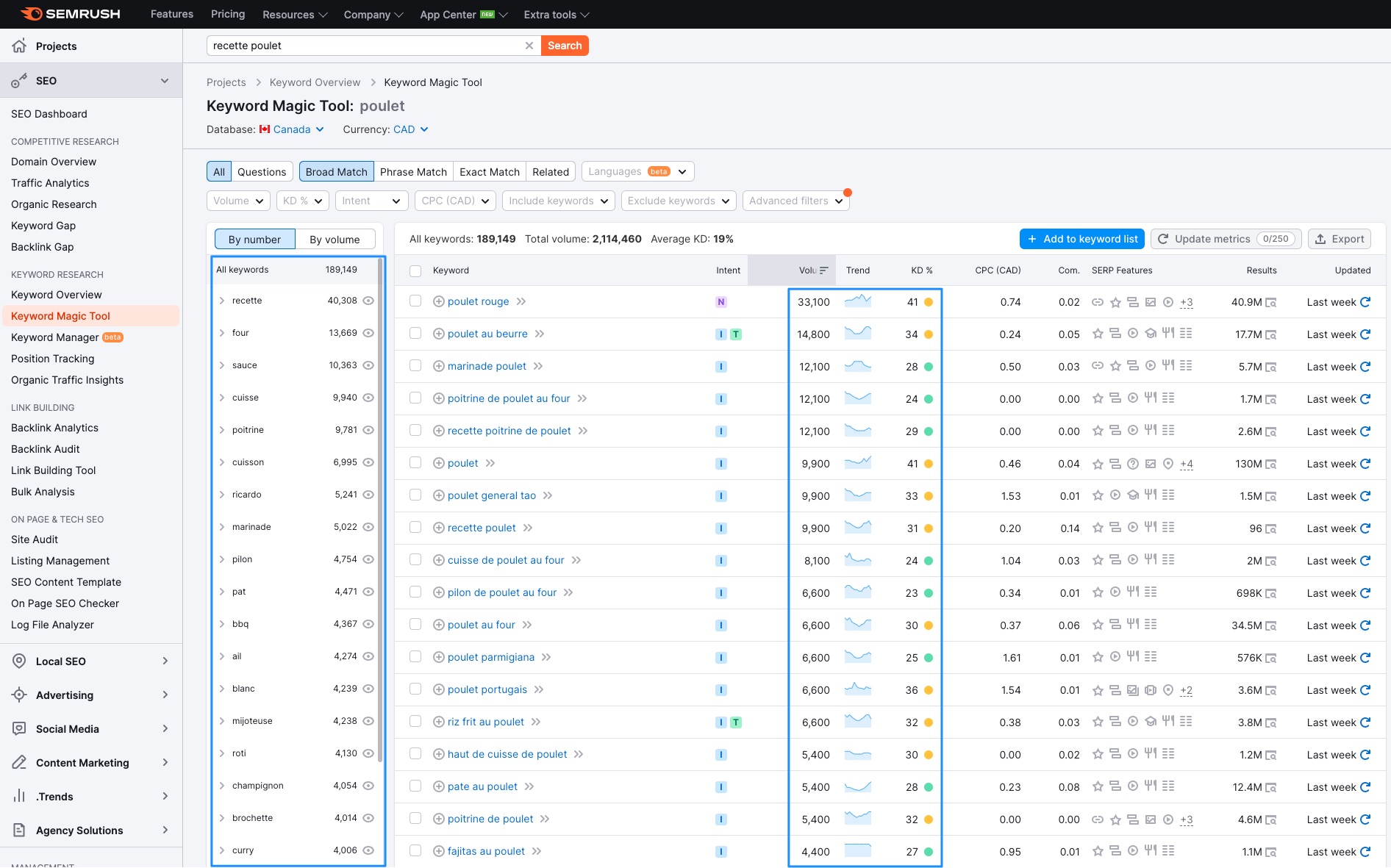Expand the cuisse keyword group

[221, 398]
